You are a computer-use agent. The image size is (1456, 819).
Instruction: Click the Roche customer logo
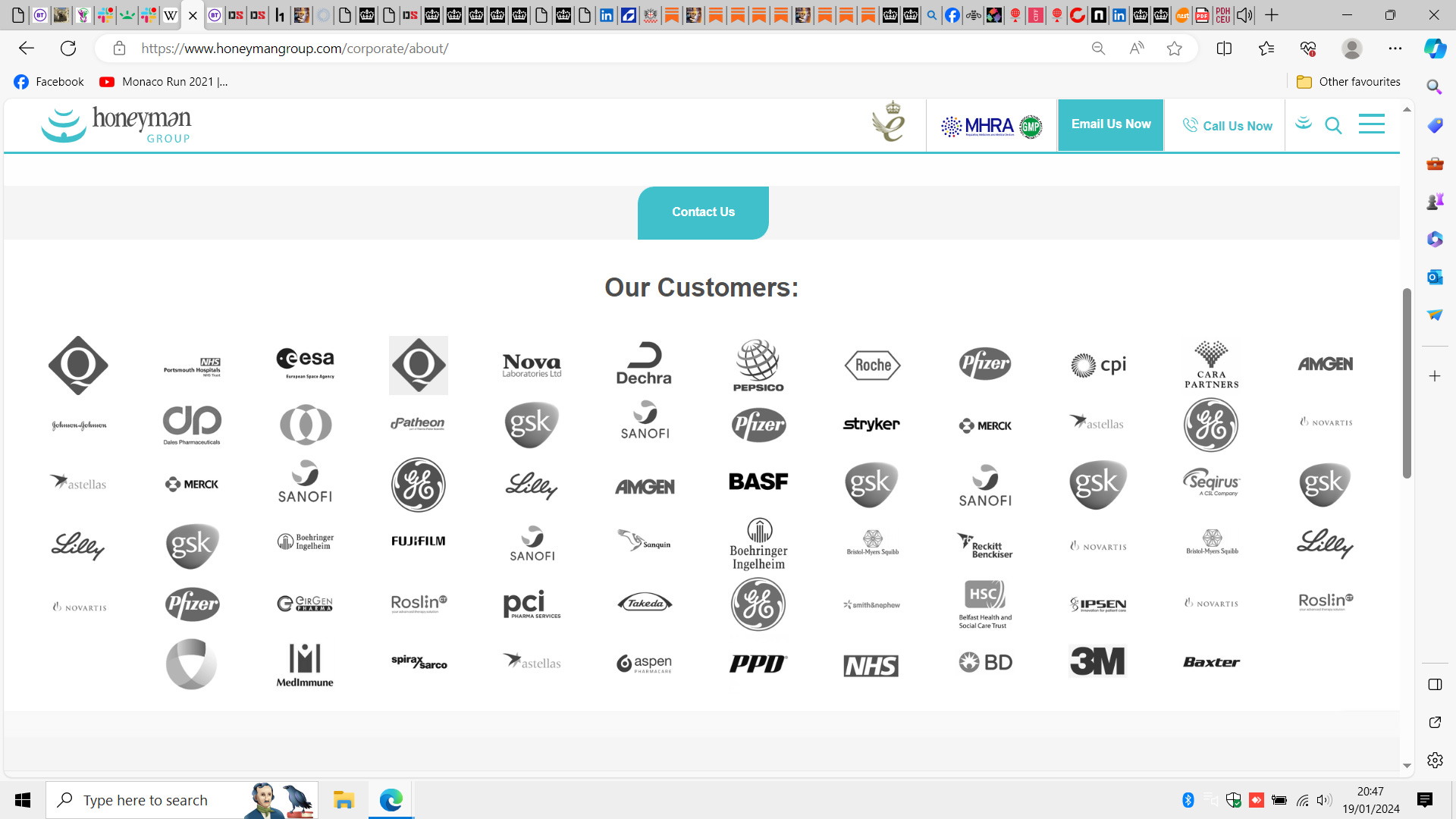tap(872, 365)
